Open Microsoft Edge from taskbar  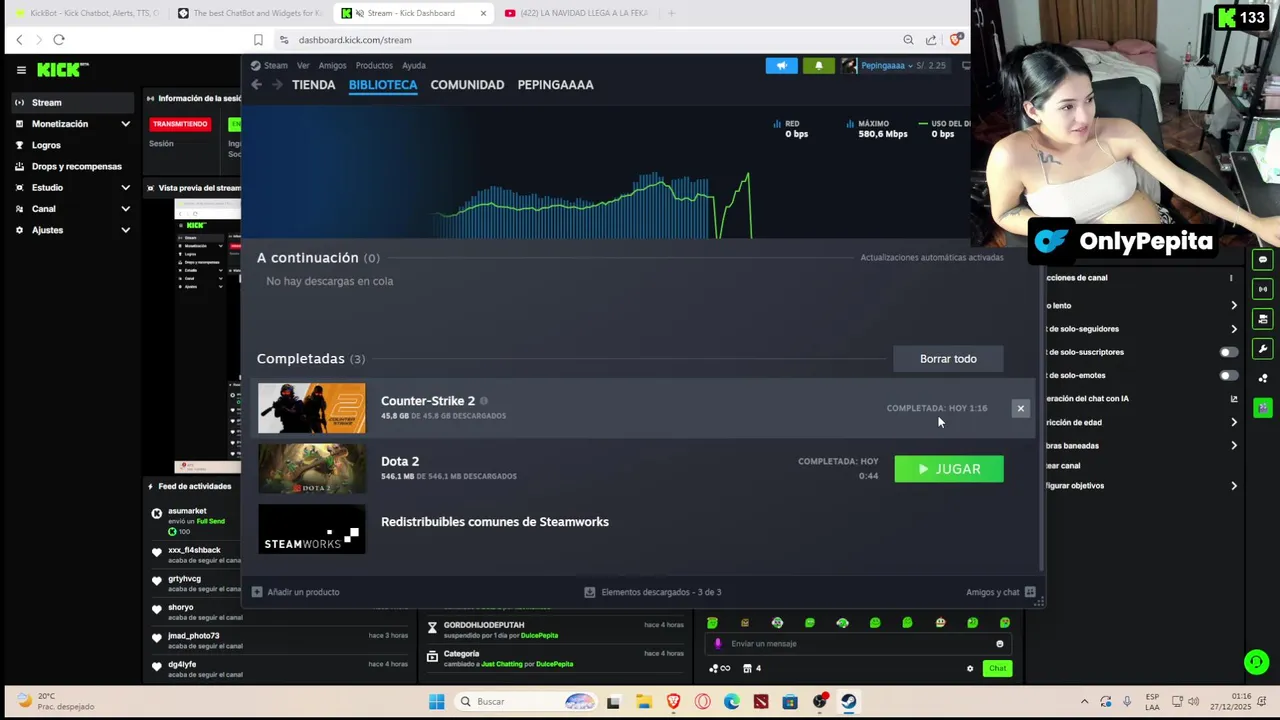click(732, 702)
